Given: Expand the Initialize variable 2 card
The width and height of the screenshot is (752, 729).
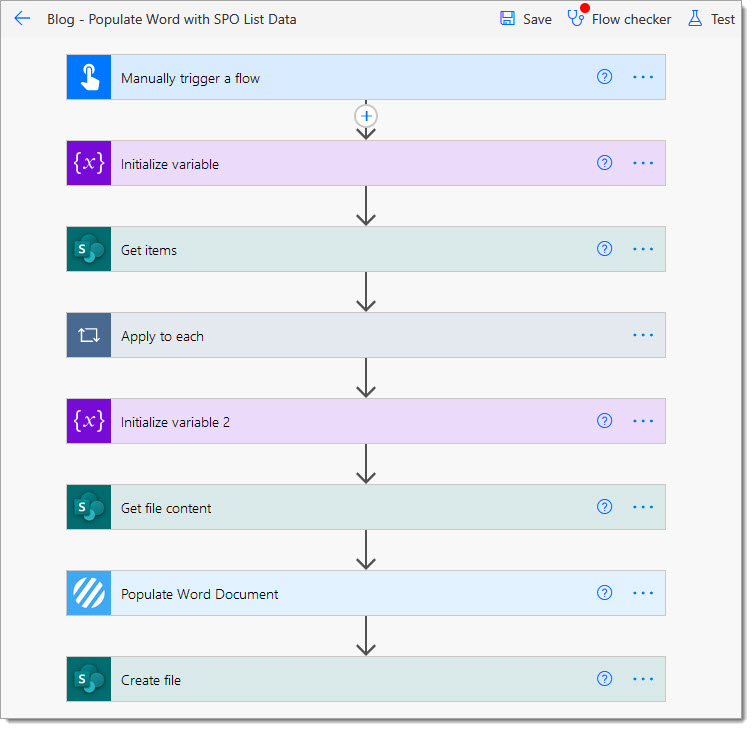Looking at the screenshot, I should (366, 421).
